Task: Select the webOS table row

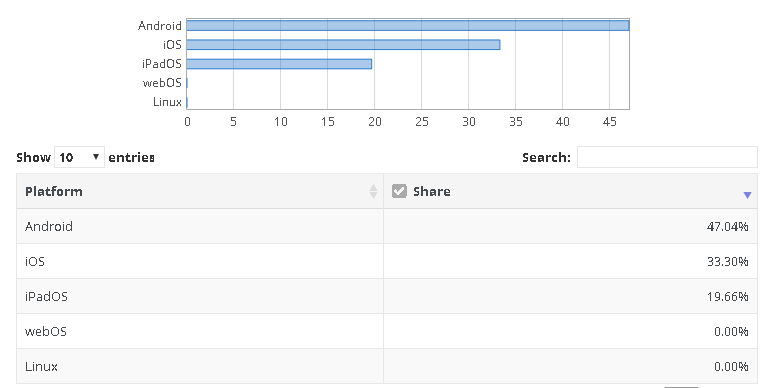Action: tap(387, 331)
